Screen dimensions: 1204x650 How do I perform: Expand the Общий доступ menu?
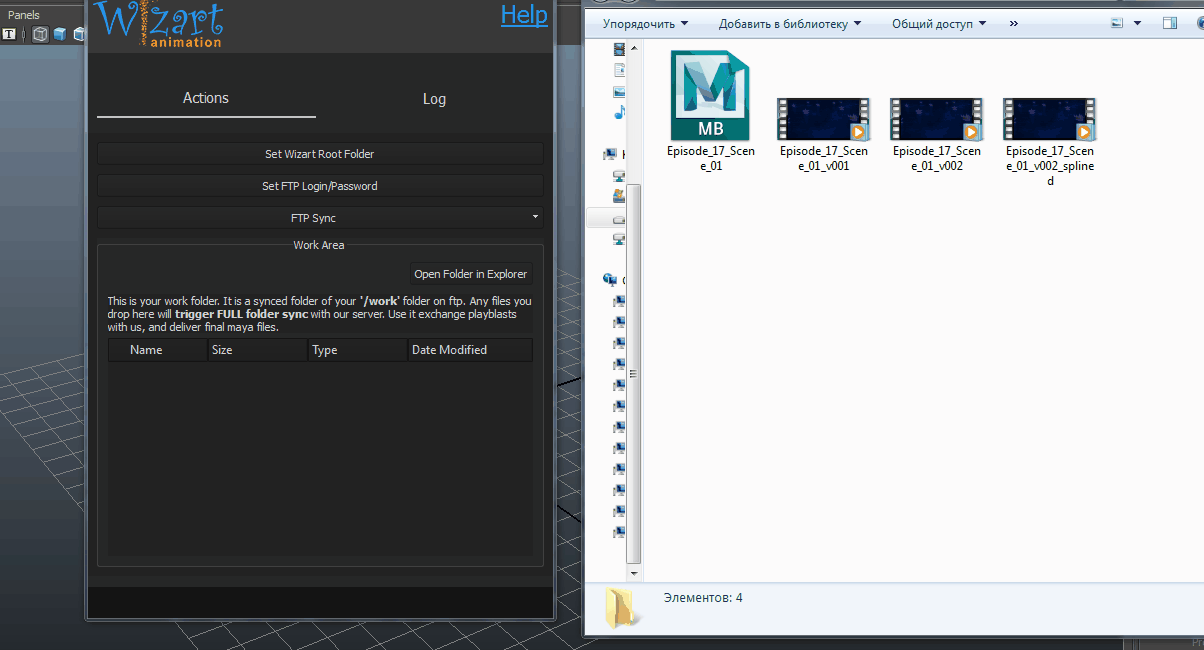(938, 23)
